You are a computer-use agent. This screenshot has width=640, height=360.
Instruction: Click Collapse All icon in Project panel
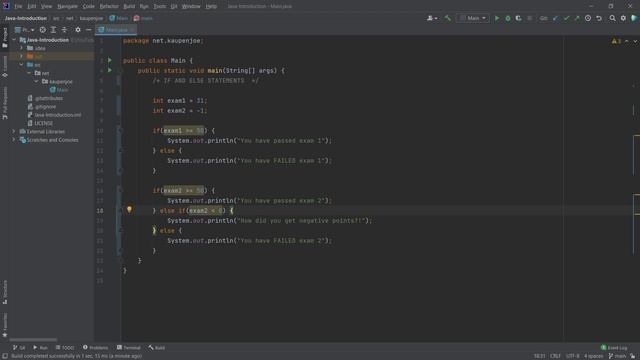point(64,30)
